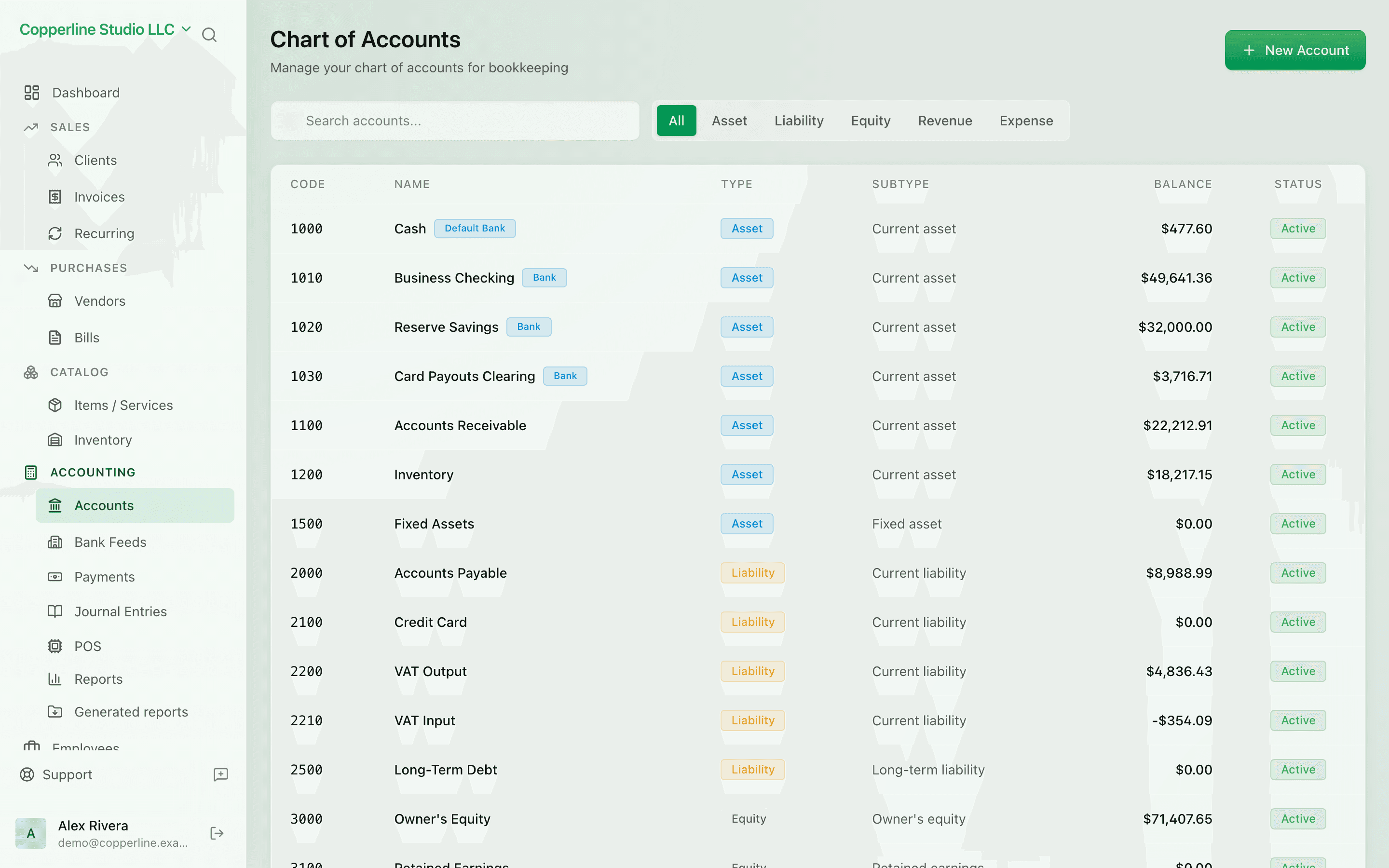The width and height of the screenshot is (1389, 868).
Task: Open Bank Feeds via its building icon
Action: 55,542
